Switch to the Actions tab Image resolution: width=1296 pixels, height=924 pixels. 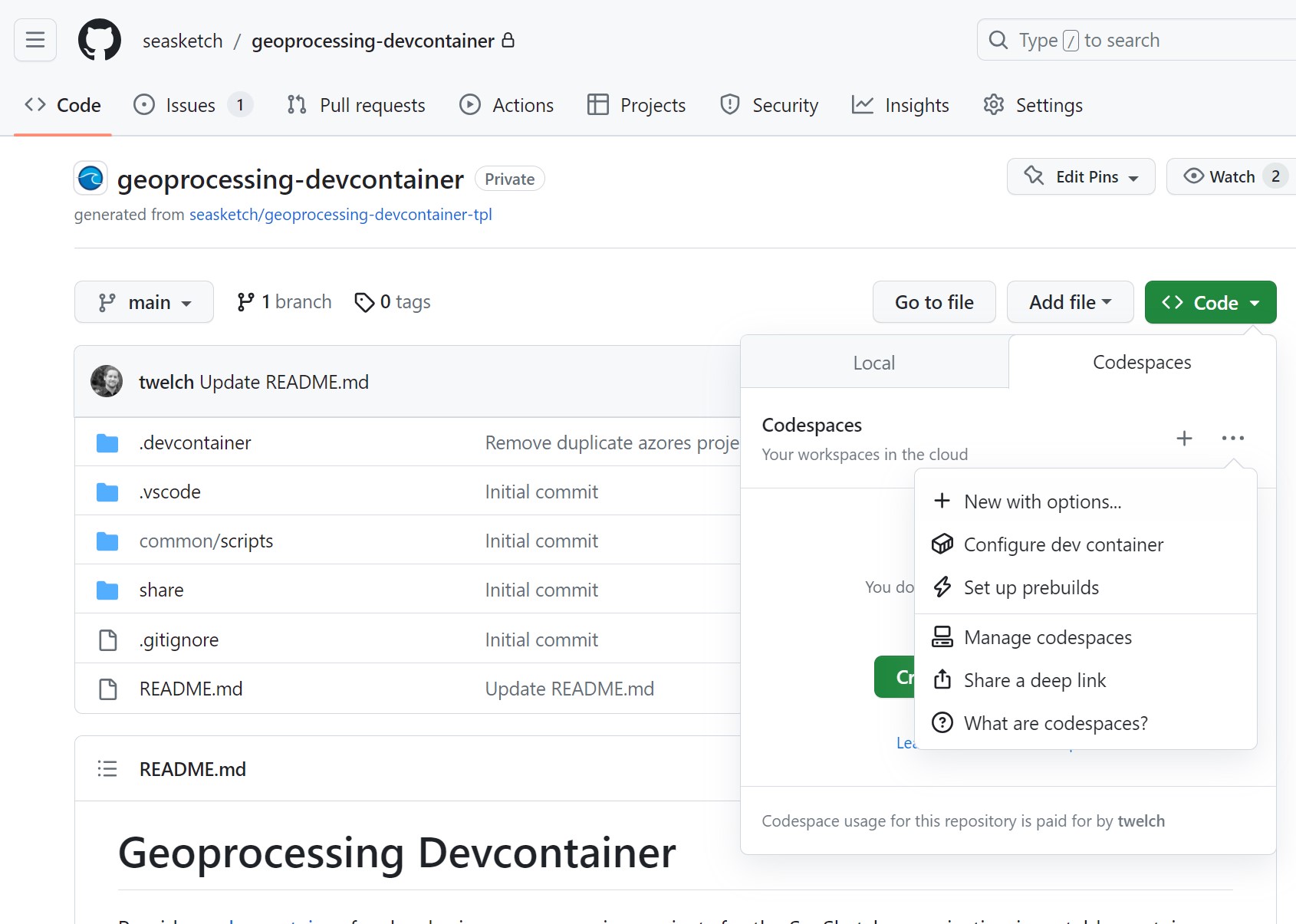point(506,105)
